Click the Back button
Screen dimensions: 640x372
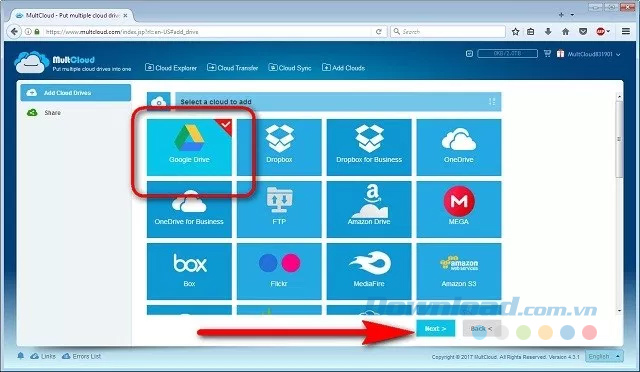click(x=482, y=328)
